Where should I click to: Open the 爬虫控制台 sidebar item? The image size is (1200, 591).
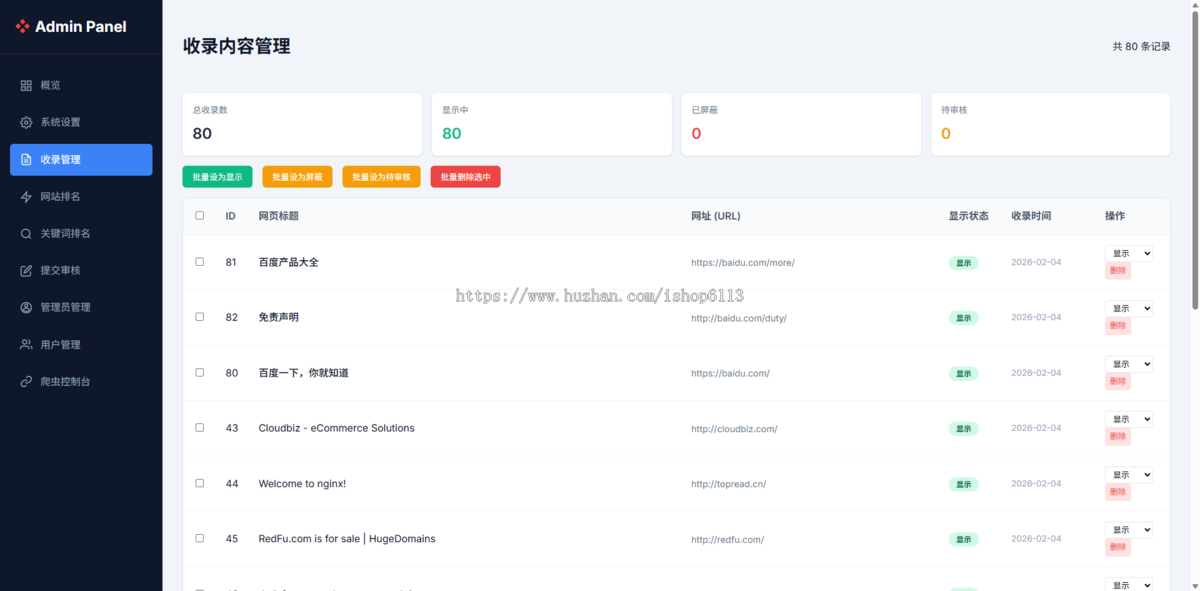coord(81,382)
